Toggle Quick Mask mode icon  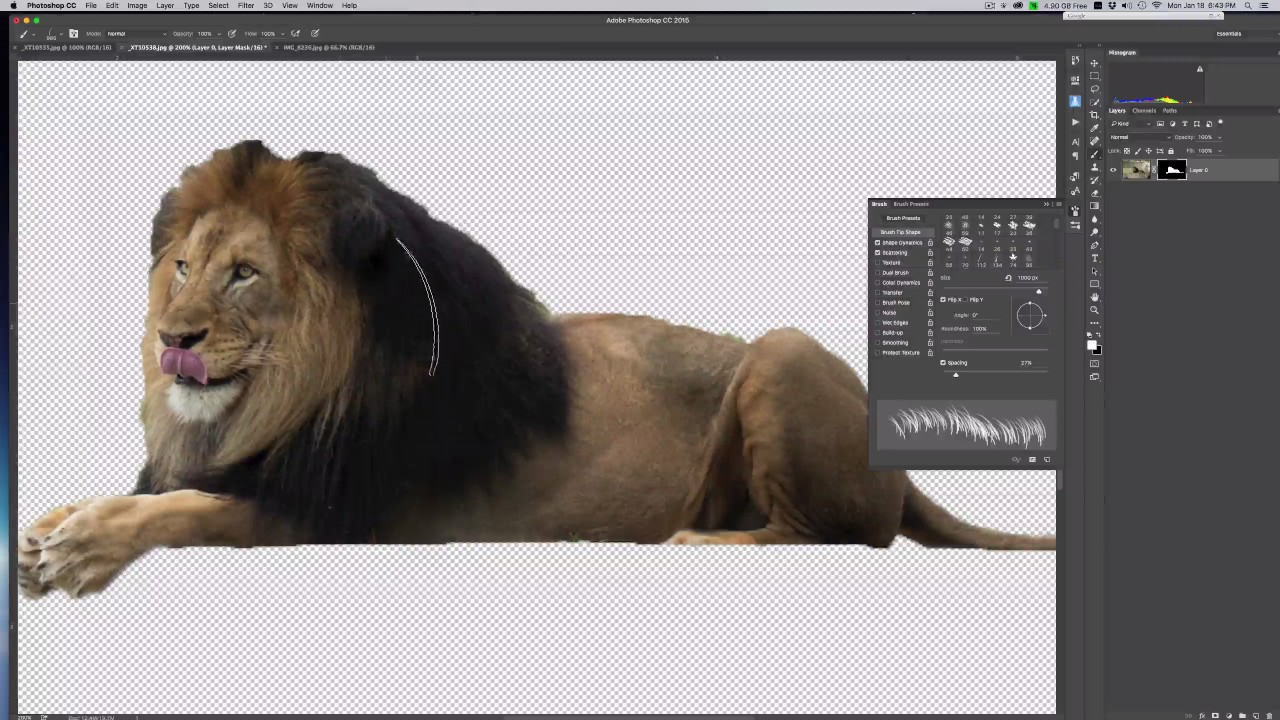(x=1094, y=364)
